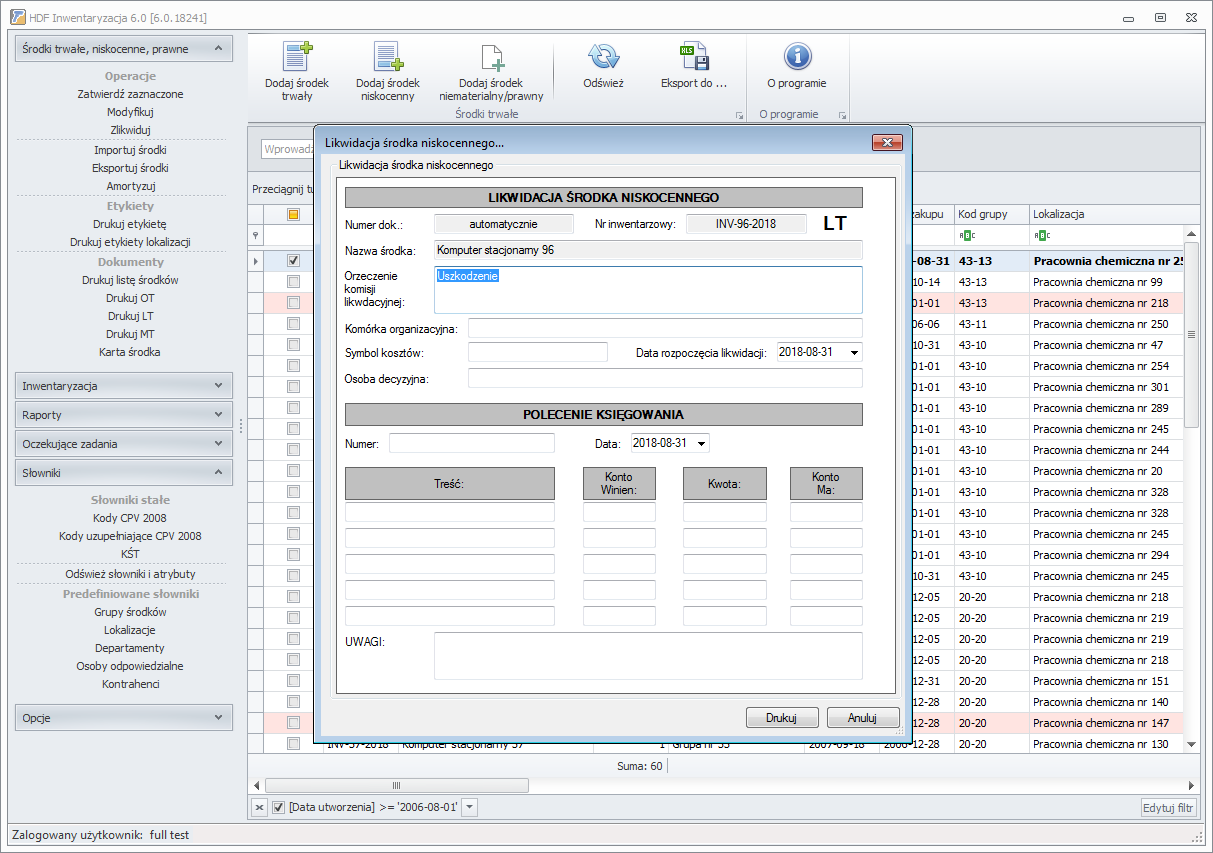Uncheck the first row's checked checkbox
Image resolution: width=1213 pixels, height=853 pixels.
[x=293, y=261]
